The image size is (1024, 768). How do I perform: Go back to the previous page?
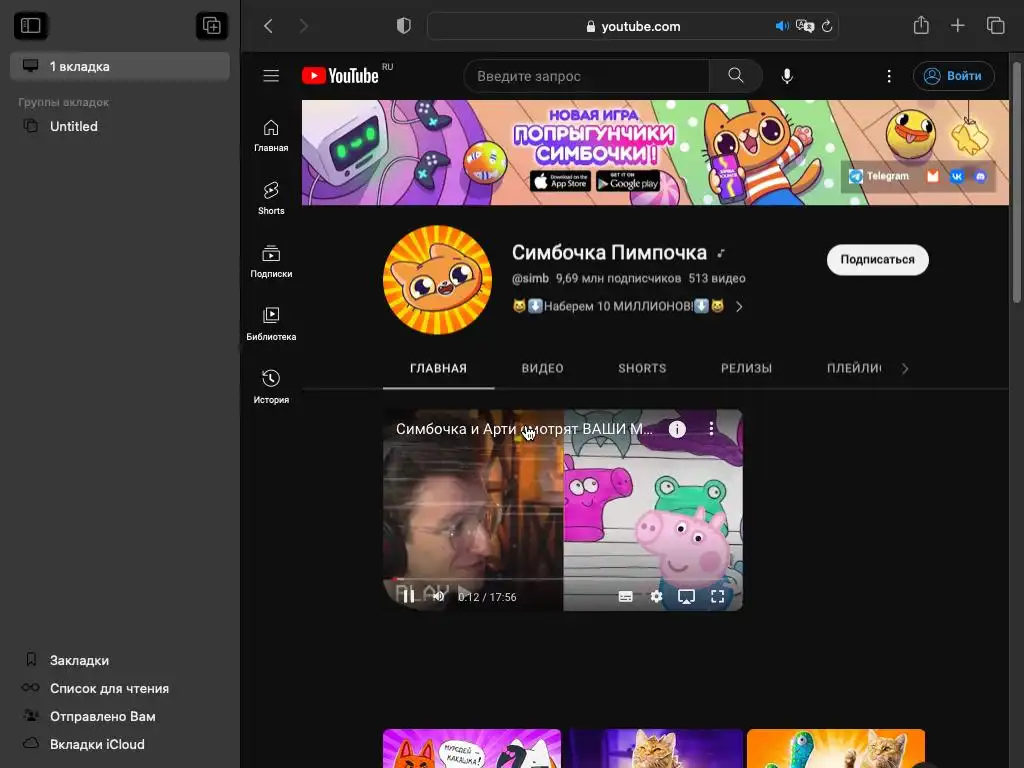[268, 26]
